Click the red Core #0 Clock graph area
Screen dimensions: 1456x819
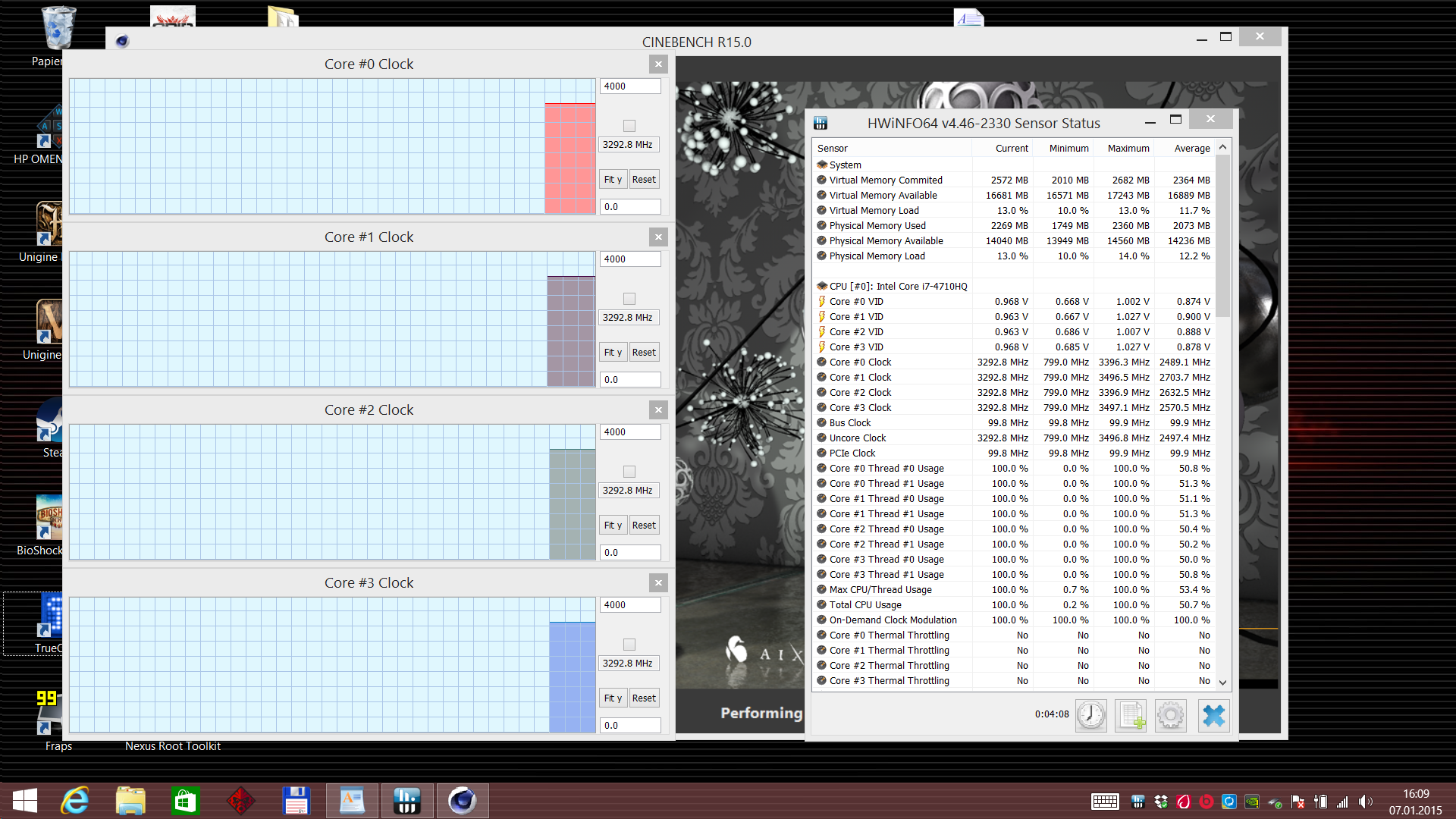570,158
